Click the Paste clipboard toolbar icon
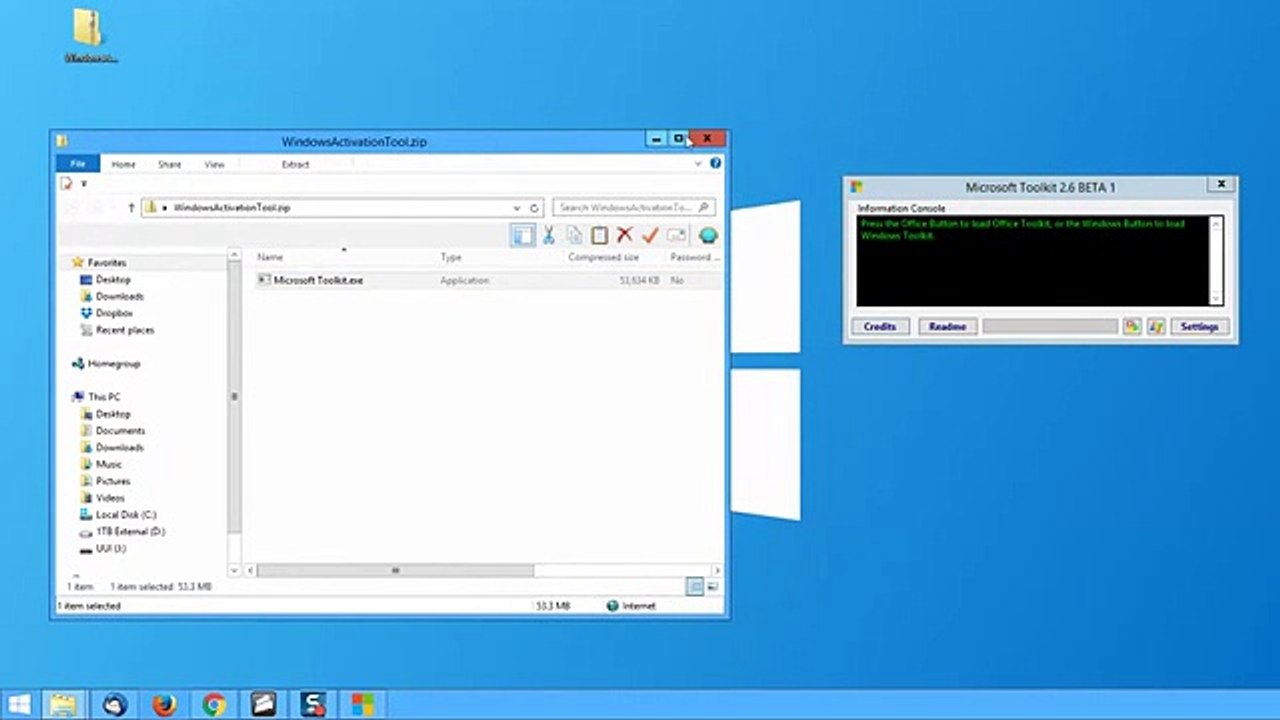Image resolution: width=1280 pixels, height=720 pixels. (x=599, y=235)
